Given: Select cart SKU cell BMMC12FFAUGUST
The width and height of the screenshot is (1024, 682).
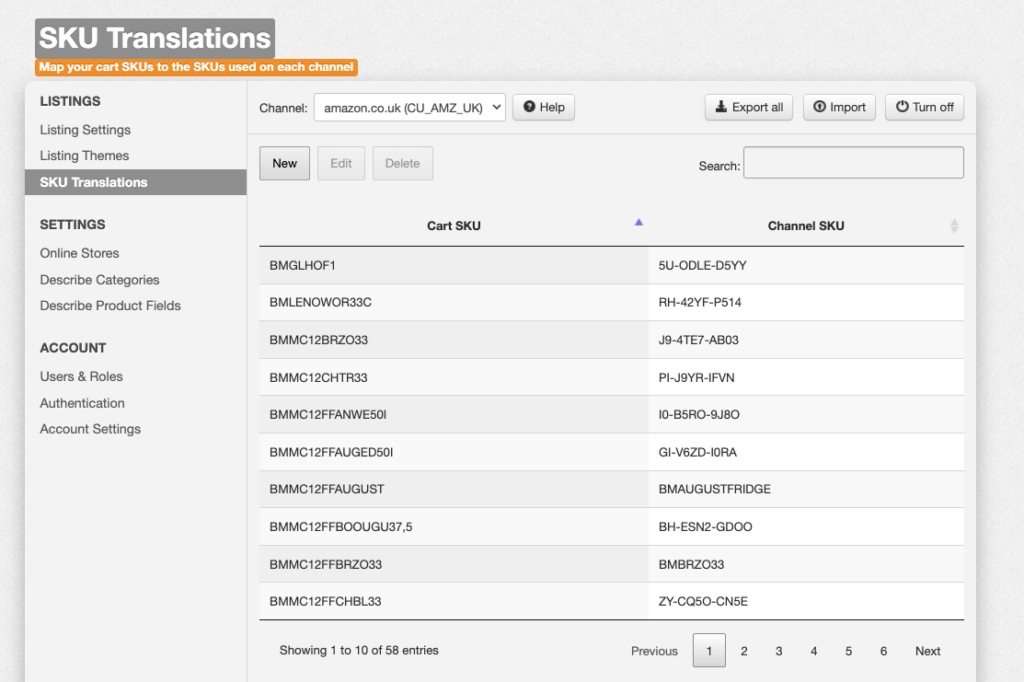Looking at the screenshot, I should 454,489.
